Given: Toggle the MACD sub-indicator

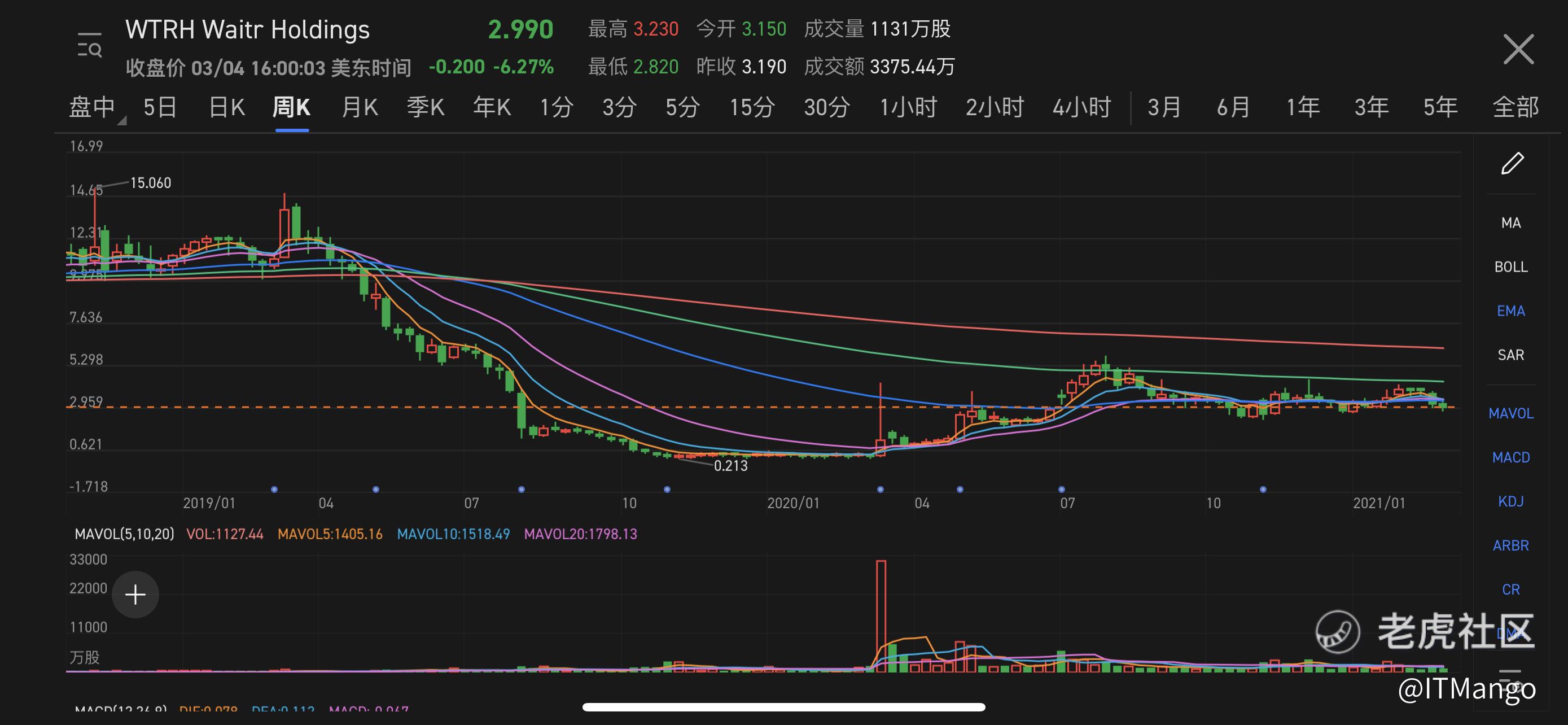Looking at the screenshot, I should click(1511, 457).
